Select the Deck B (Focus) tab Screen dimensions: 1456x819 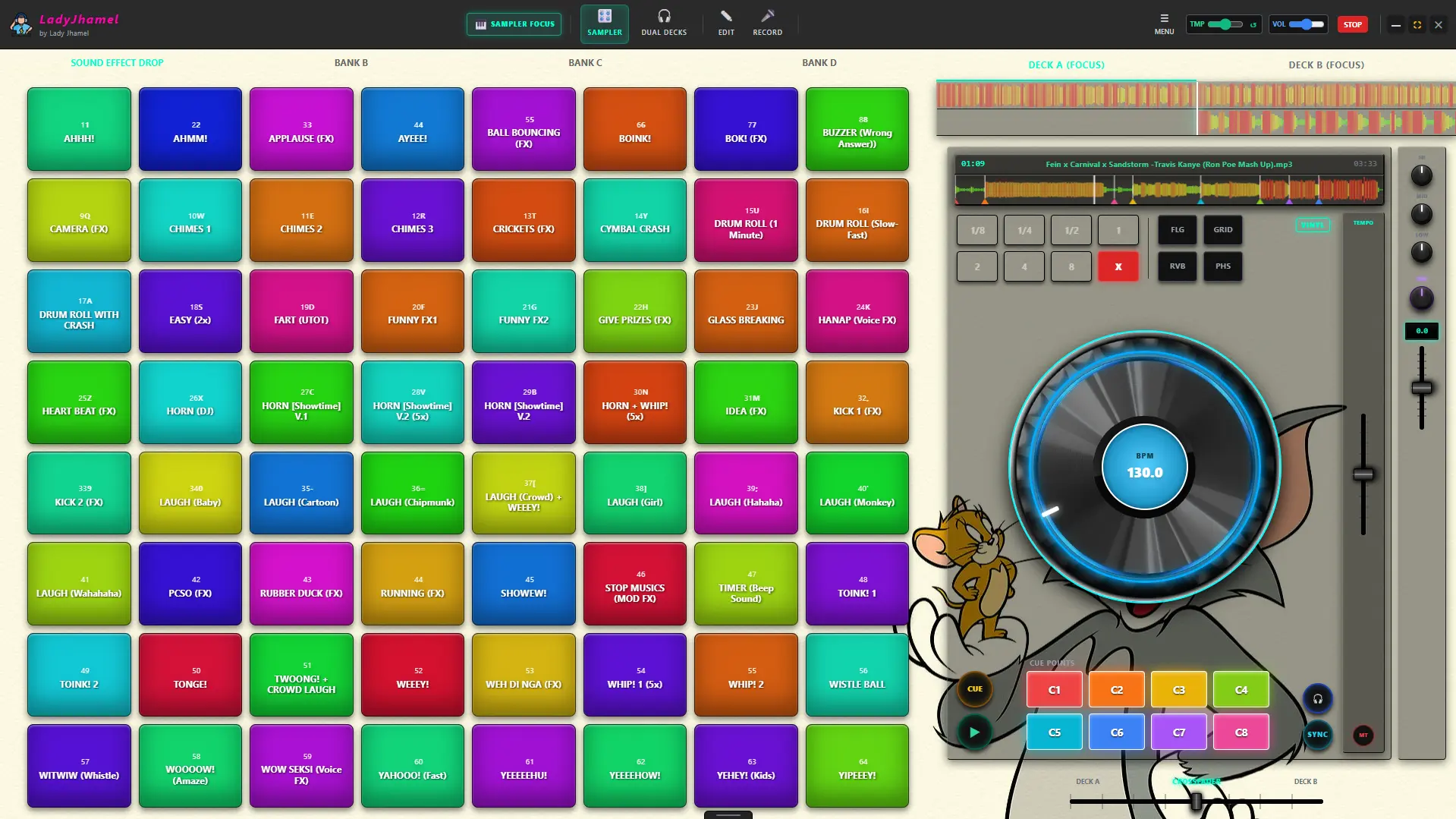coord(1326,65)
